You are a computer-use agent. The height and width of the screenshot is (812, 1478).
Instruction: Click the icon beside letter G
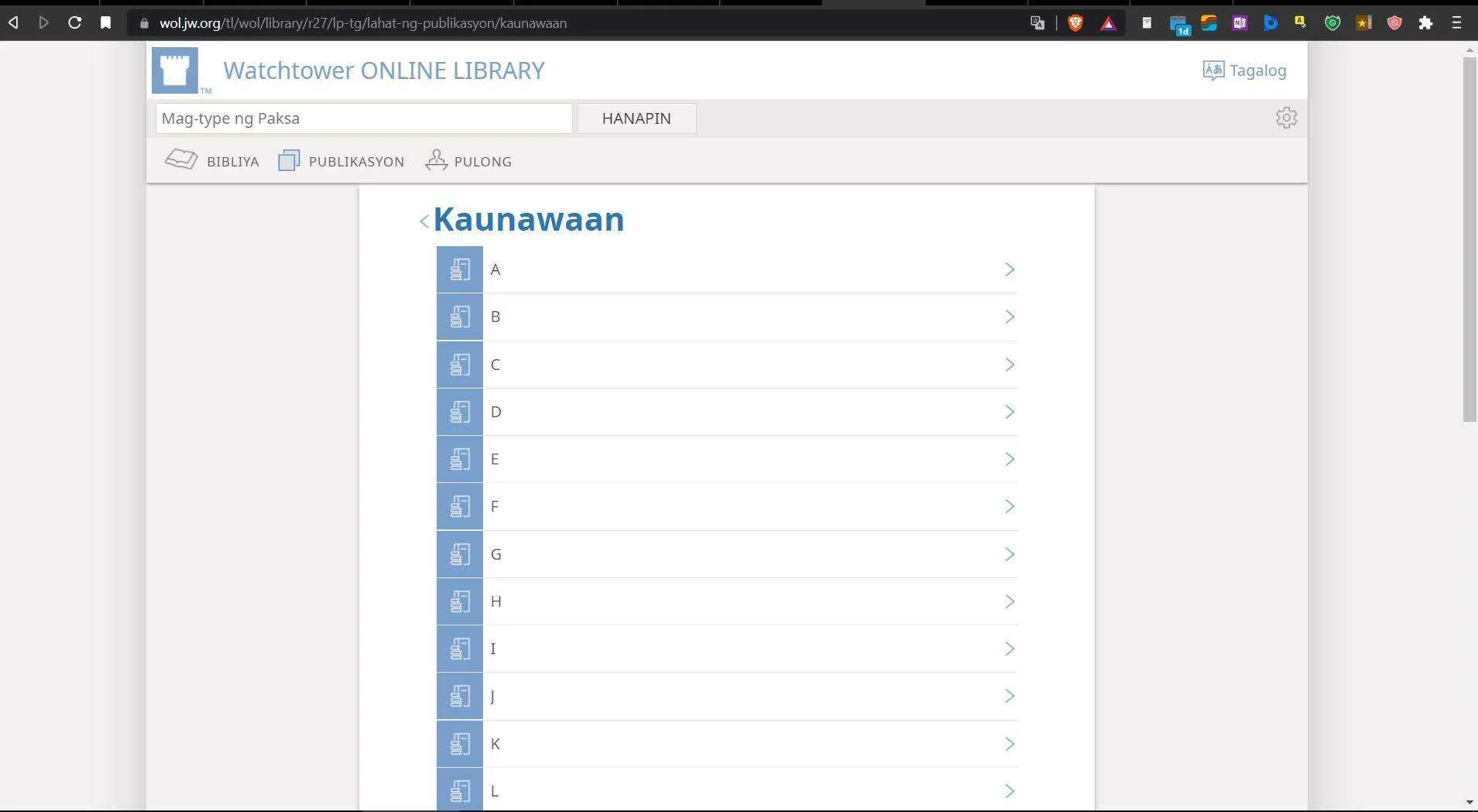[x=460, y=554]
